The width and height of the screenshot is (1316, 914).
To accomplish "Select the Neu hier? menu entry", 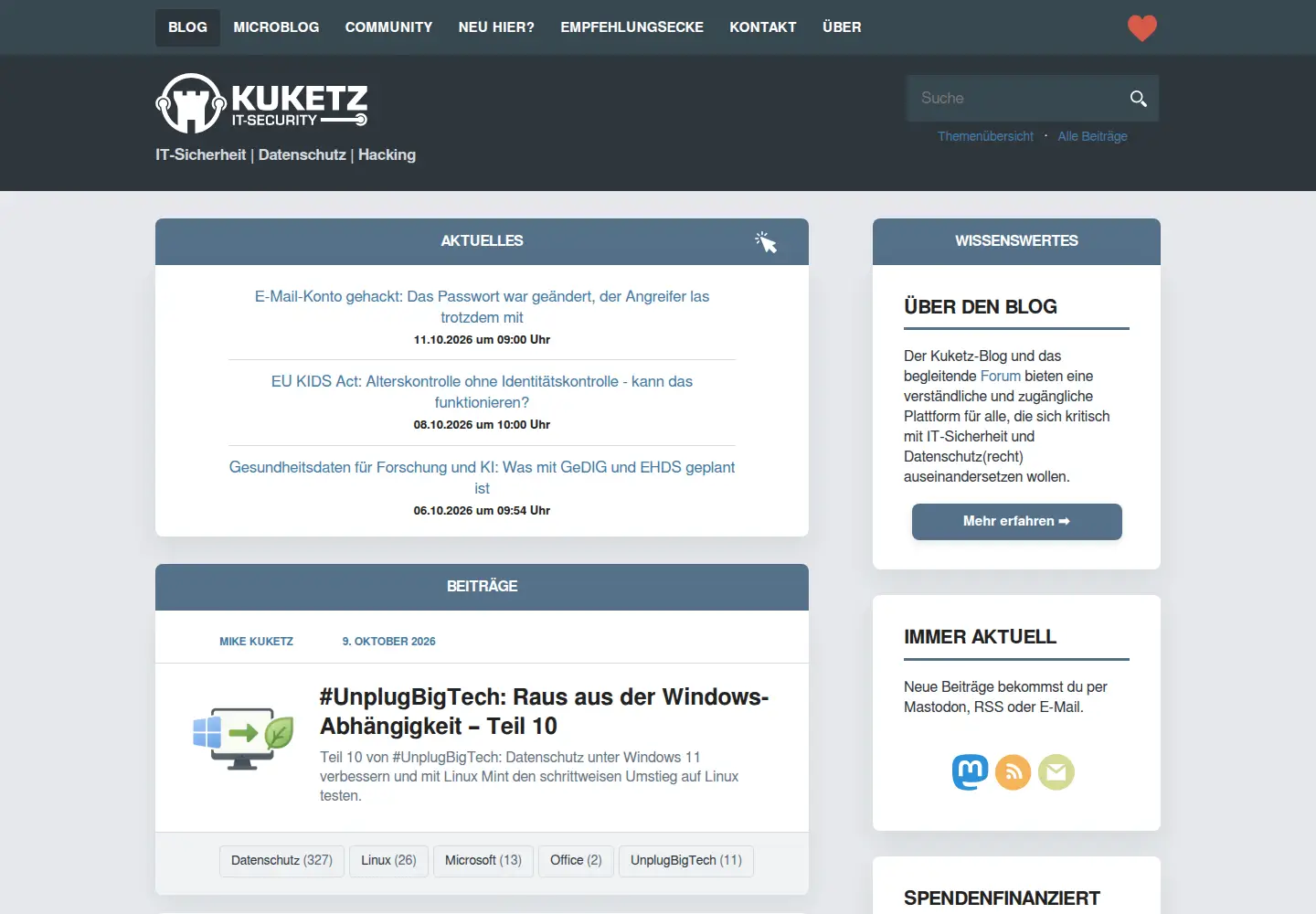I will [496, 27].
